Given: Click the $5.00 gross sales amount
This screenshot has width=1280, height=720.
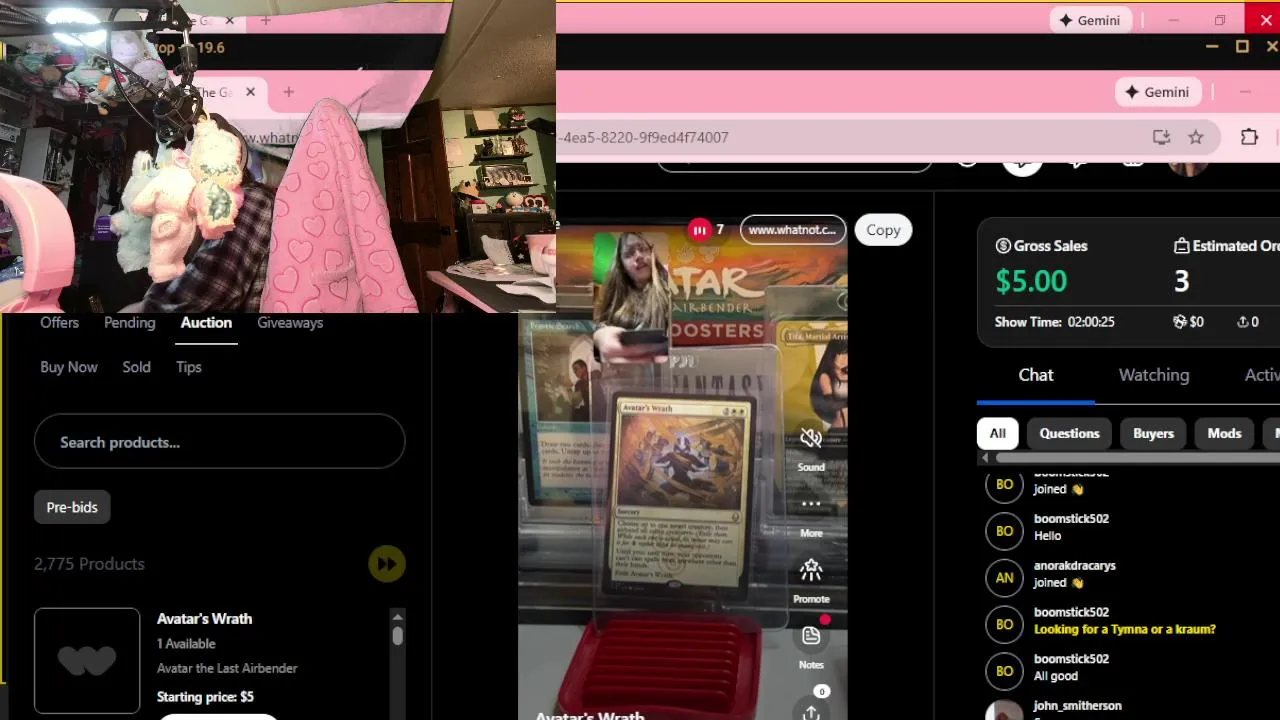Looking at the screenshot, I should pos(1031,281).
